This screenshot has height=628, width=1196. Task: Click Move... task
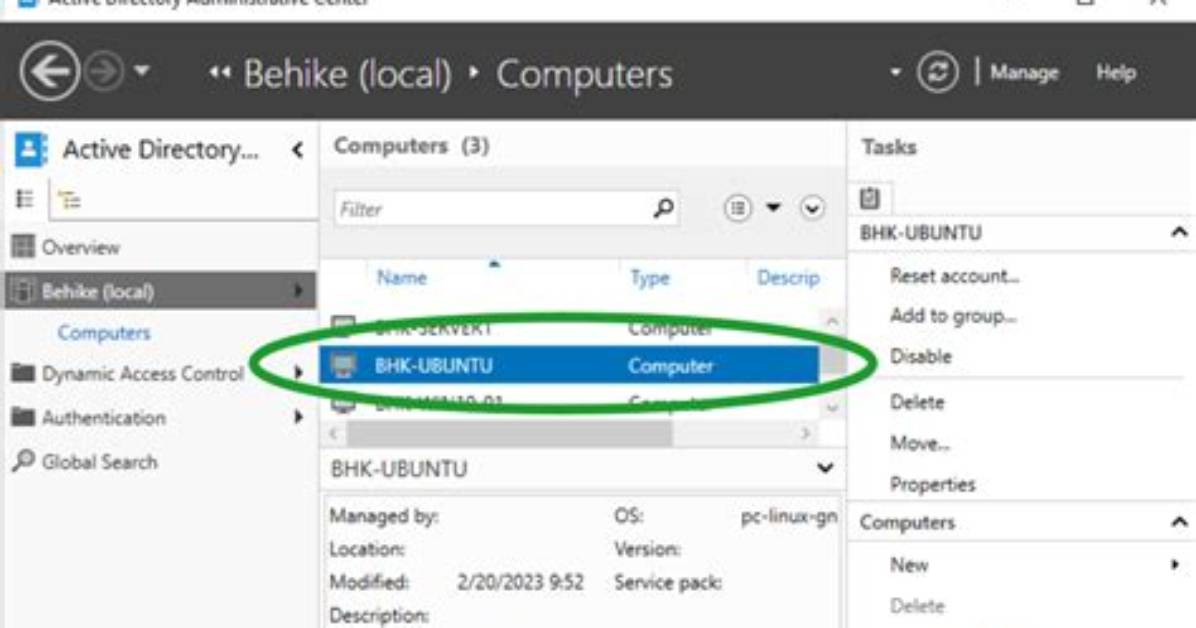click(x=919, y=443)
